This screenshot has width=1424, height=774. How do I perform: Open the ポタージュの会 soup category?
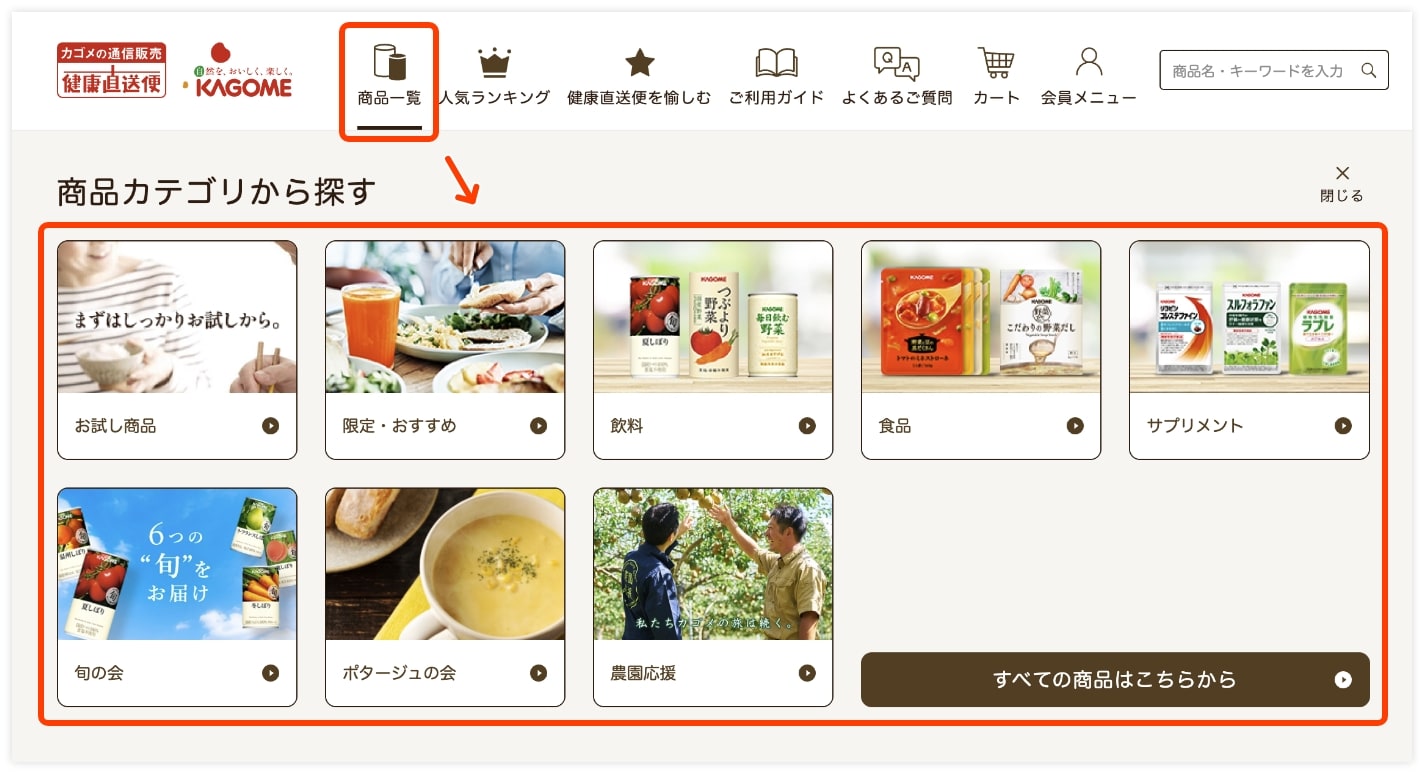point(445,597)
